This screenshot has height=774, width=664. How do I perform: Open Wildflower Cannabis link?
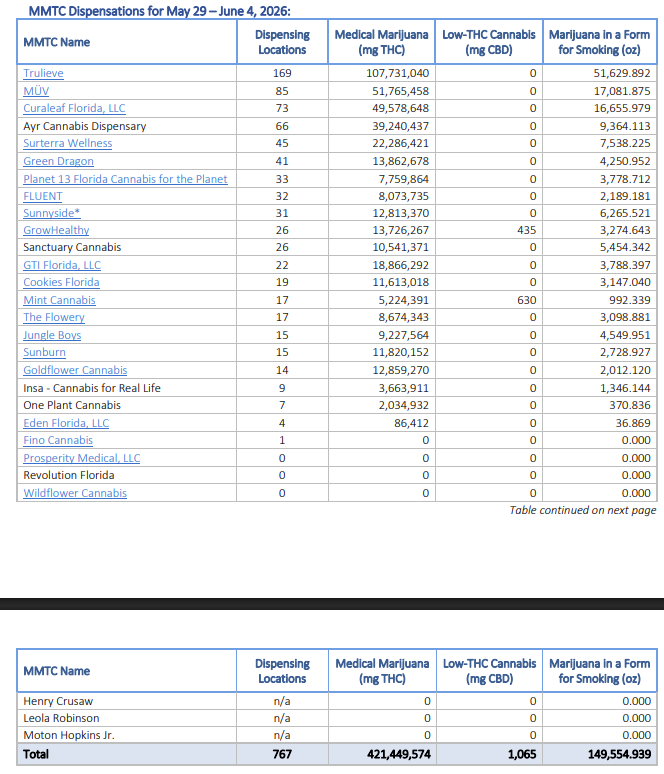click(x=75, y=493)
